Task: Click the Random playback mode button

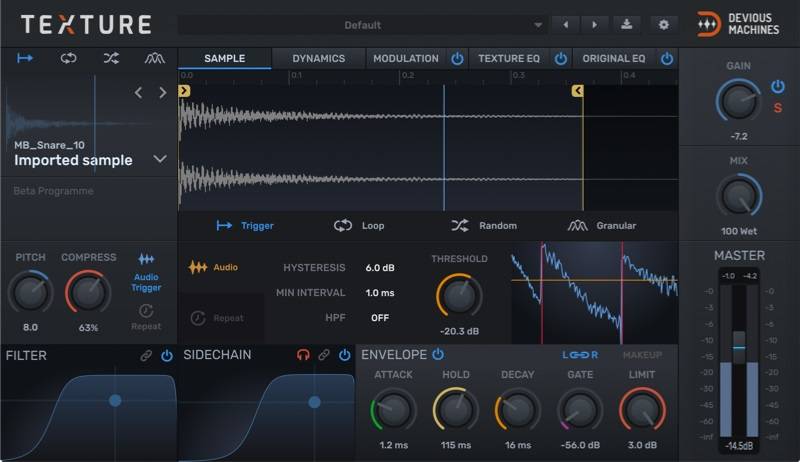Action: [484, 226]
